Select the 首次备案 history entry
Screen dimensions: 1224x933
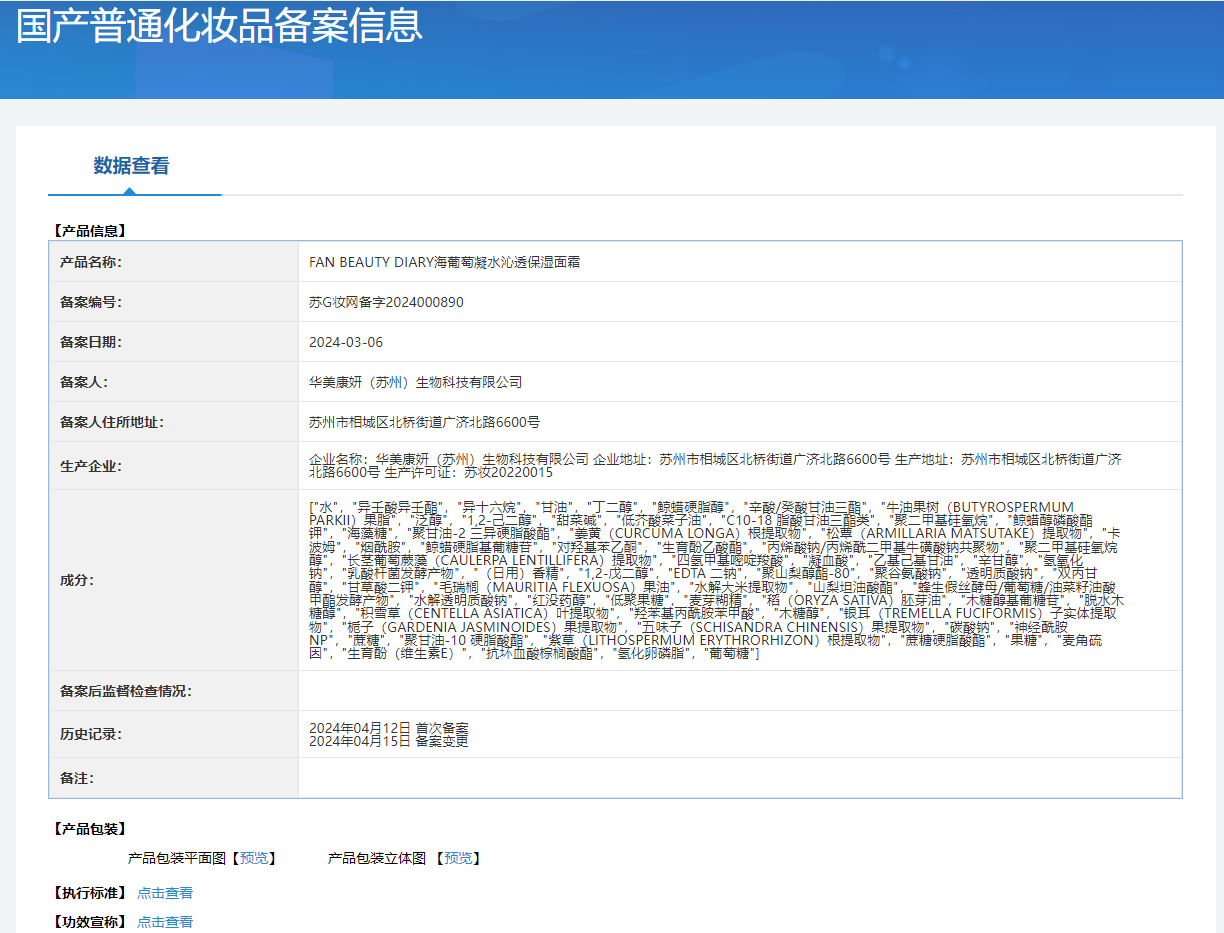388,727
